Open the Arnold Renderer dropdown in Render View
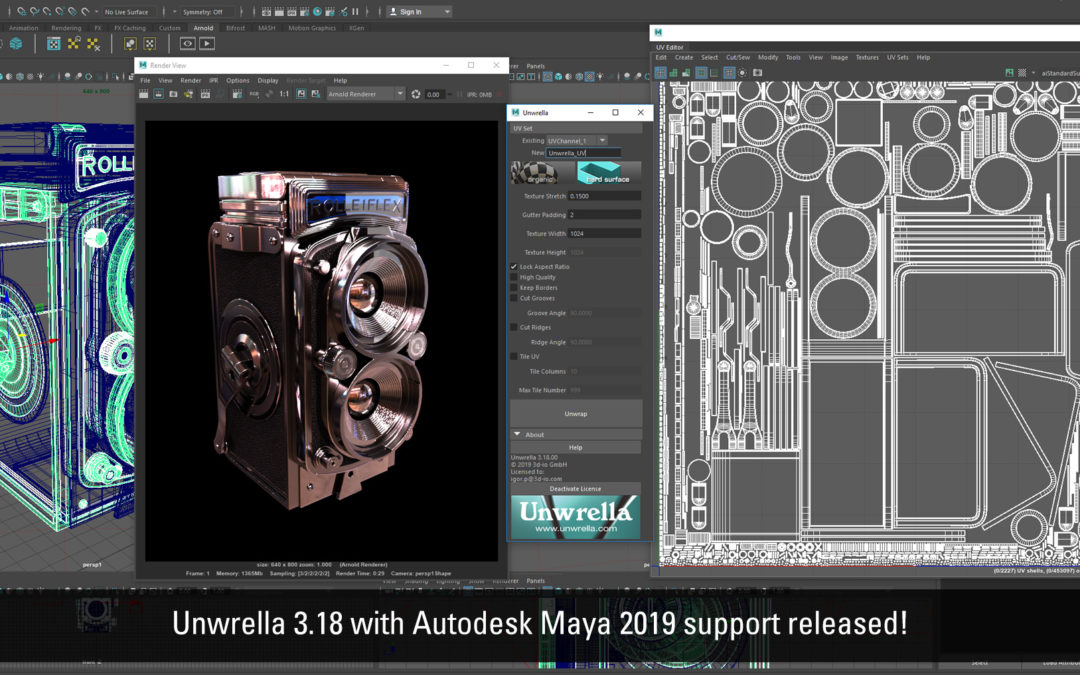 366,94
